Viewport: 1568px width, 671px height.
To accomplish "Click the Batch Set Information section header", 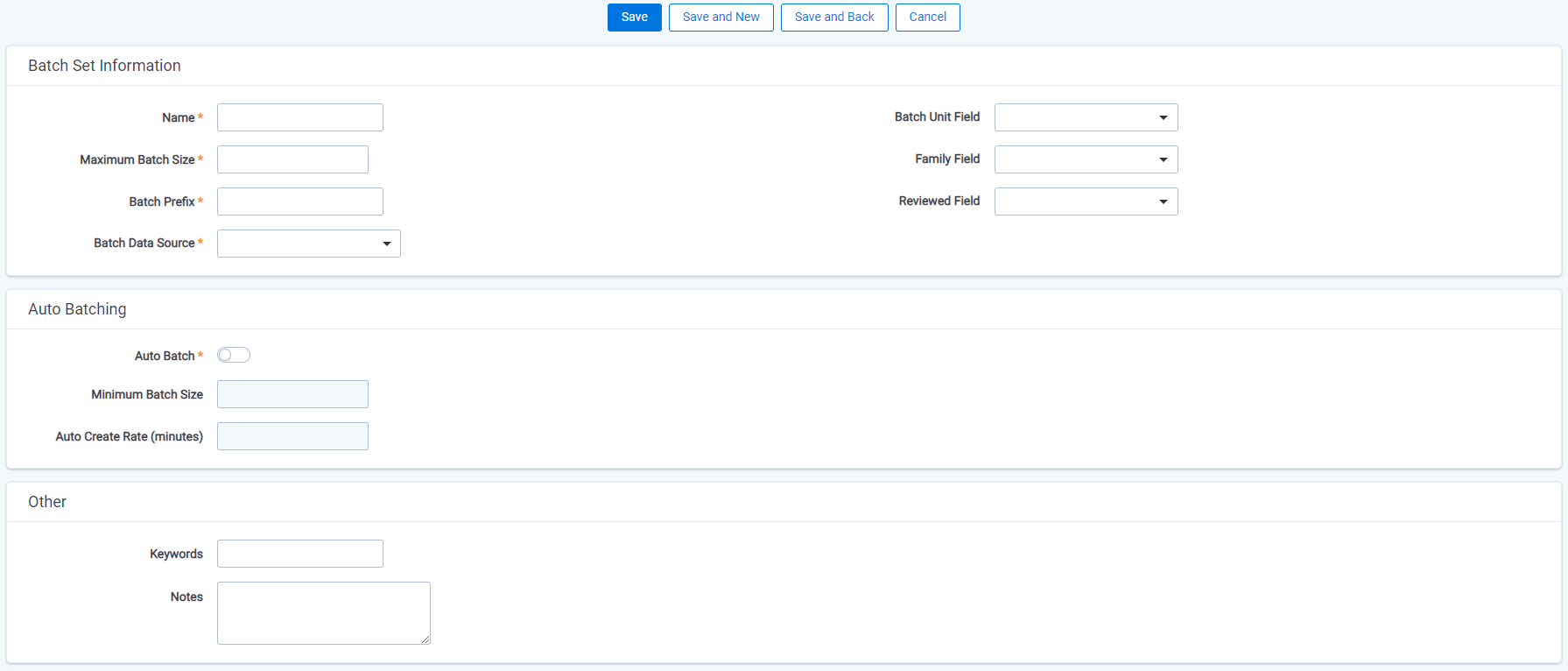I will pos(104,66).
